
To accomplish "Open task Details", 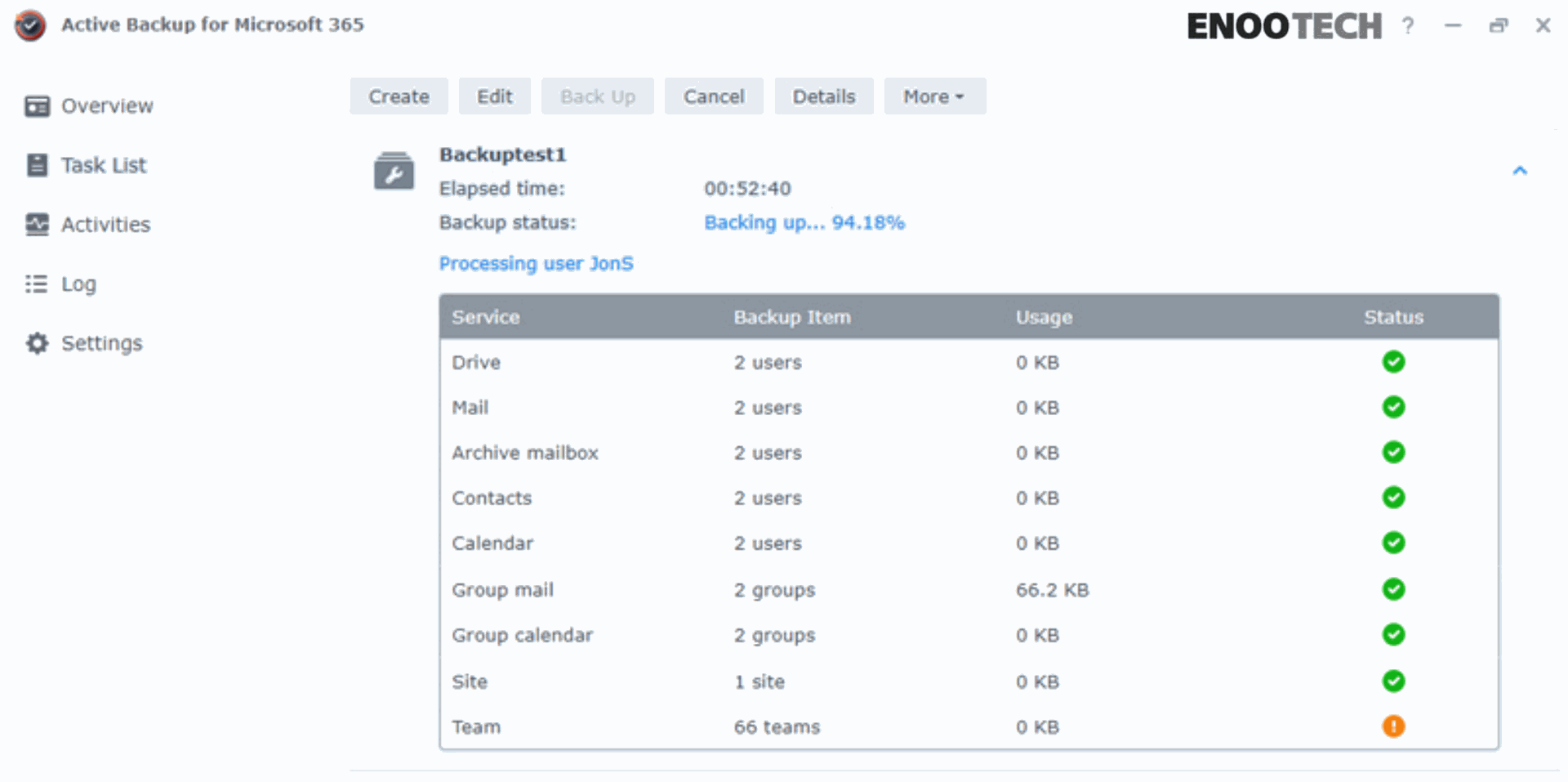I will (824, 96).
